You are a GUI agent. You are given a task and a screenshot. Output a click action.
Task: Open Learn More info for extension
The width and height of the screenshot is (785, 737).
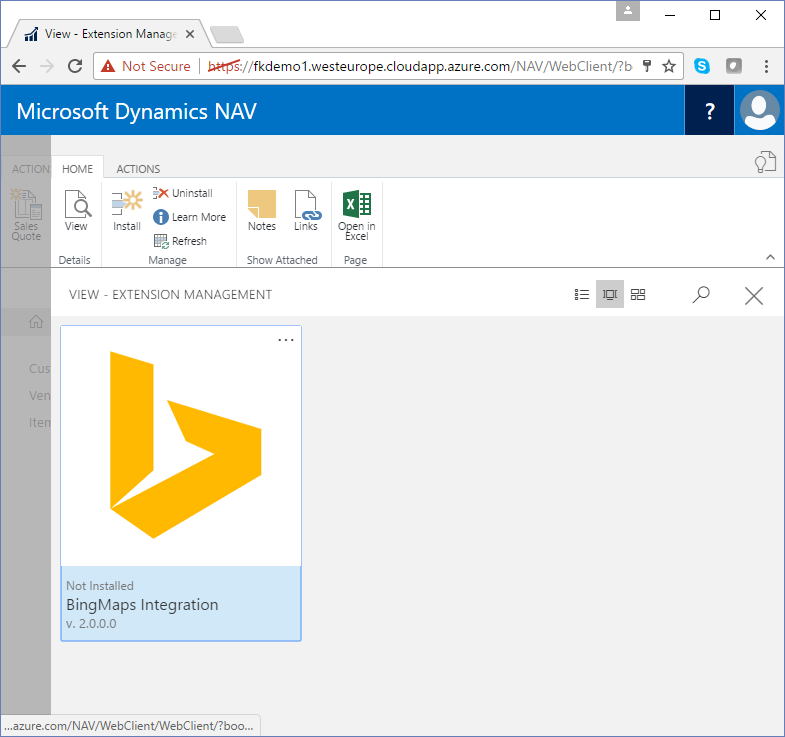189,217
